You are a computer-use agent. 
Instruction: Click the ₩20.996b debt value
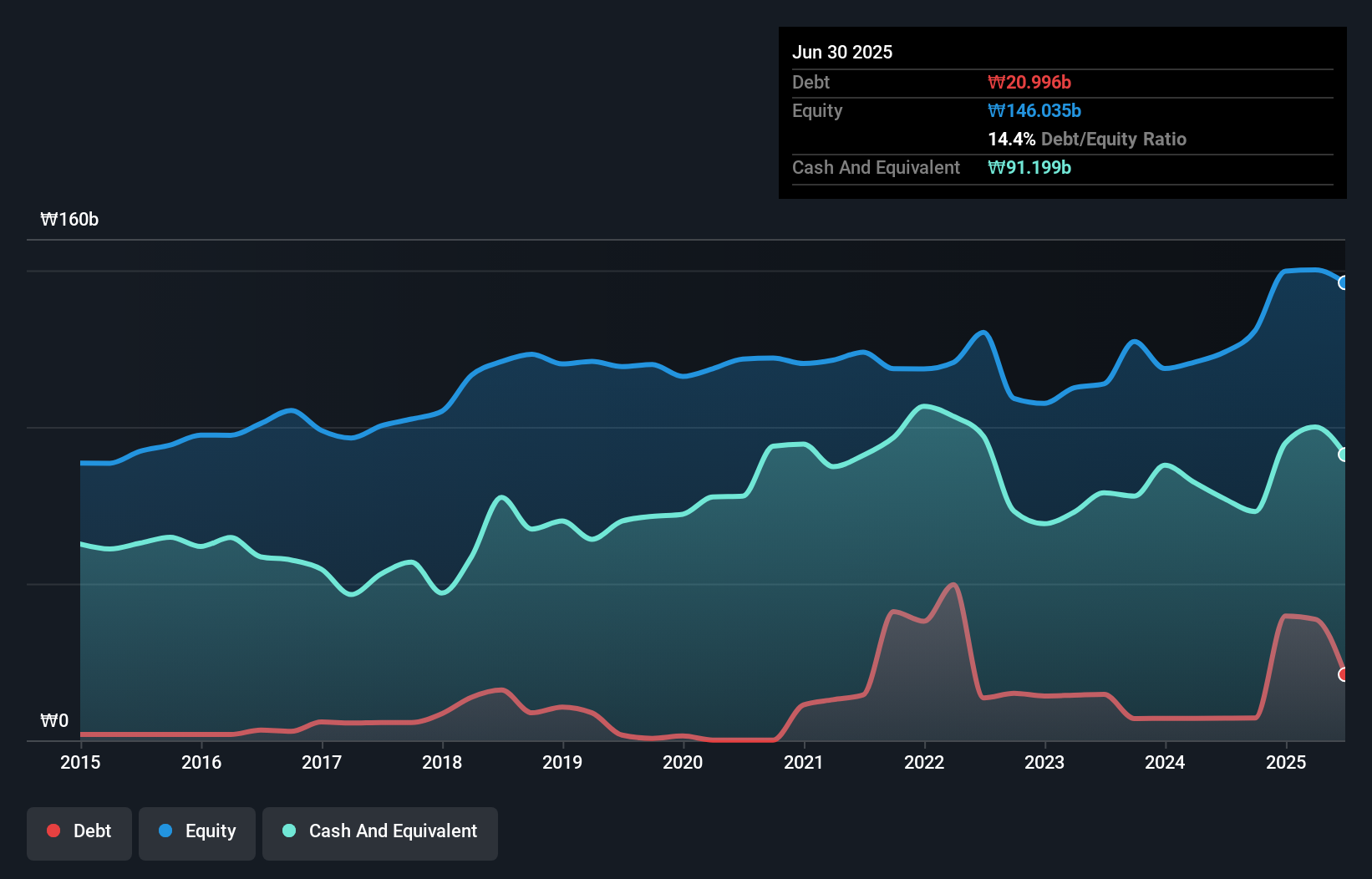(1029, 82)
